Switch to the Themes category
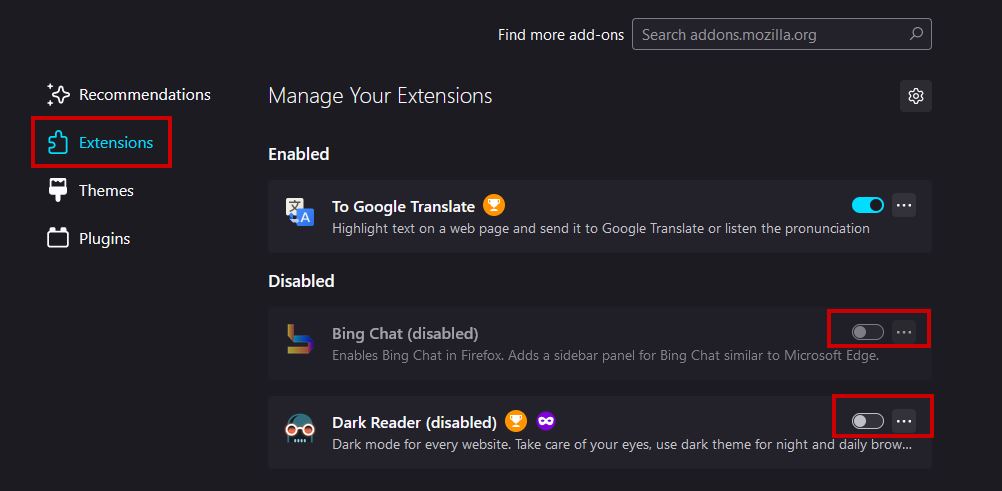Viewport: 1002px width, 491px height. (106, 190)
